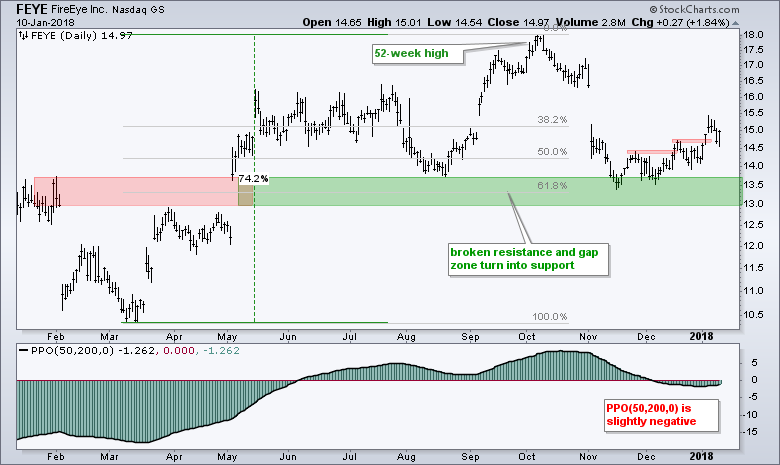Click the red resistance zone rectangle near February
This screenshot has width=780, height=465.
coord(135,191)
